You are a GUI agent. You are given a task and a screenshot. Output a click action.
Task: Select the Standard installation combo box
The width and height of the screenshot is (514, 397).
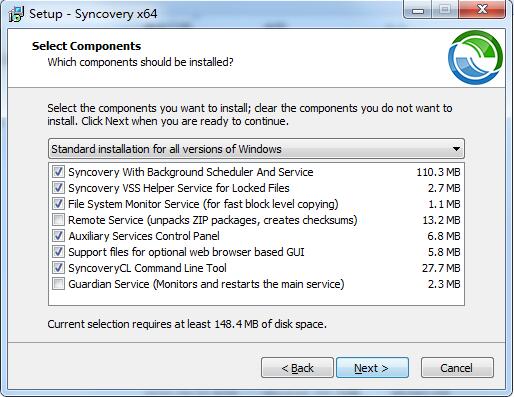coord(256,149)
